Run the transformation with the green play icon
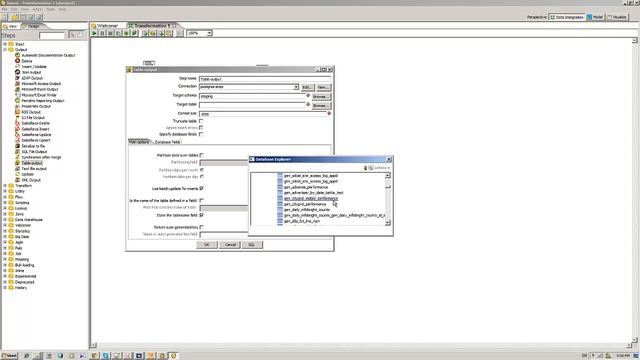The image size is (640, 360). pyautogui.click(x=94, y=33)
